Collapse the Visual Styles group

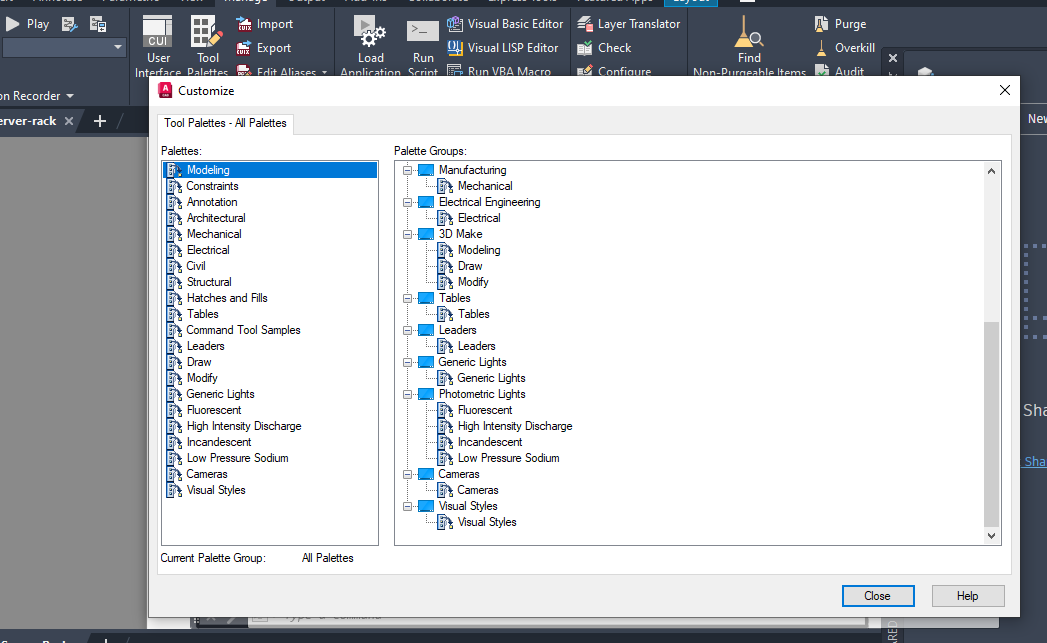point(407,507)
